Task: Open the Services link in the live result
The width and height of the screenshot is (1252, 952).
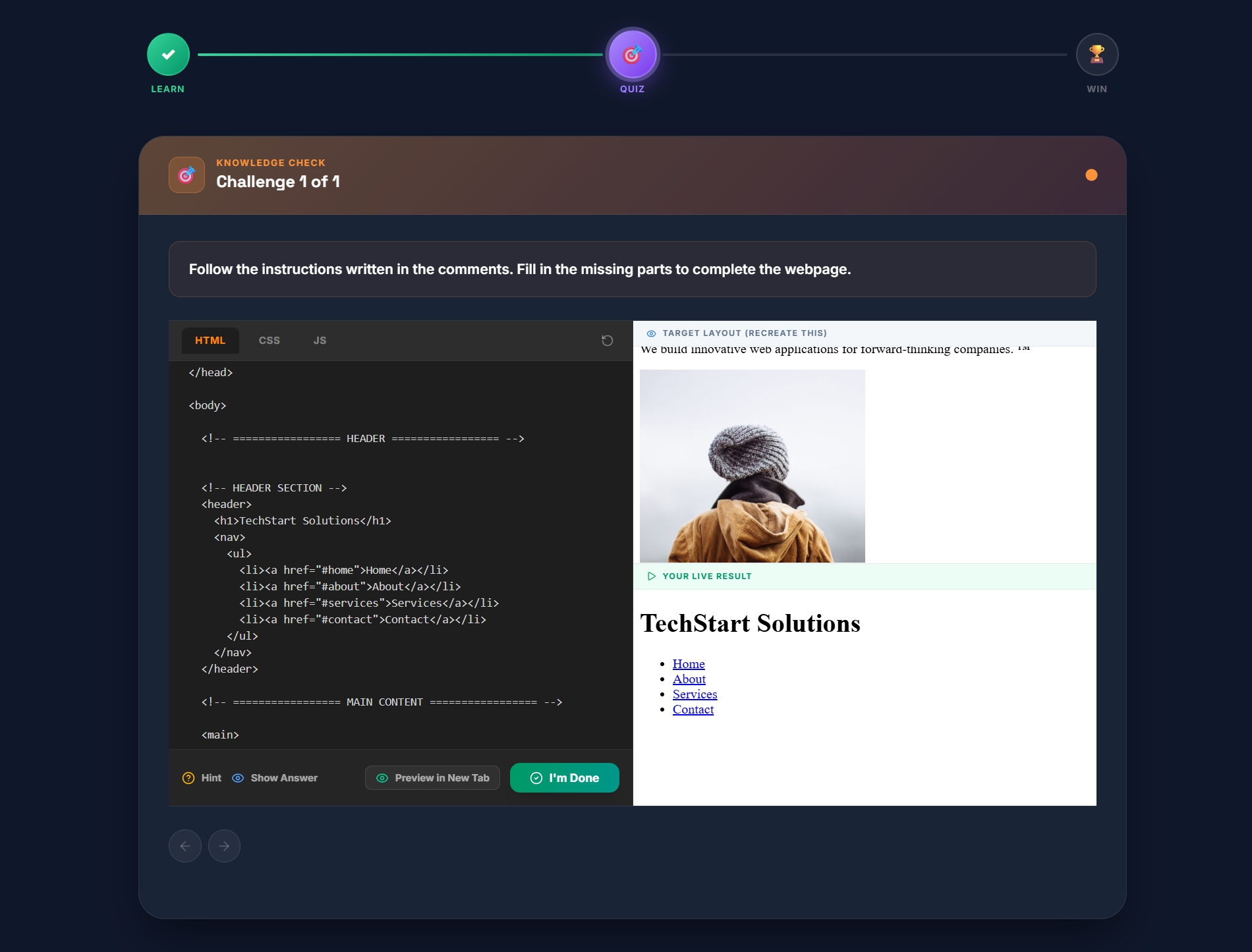Action: point(695,694)
